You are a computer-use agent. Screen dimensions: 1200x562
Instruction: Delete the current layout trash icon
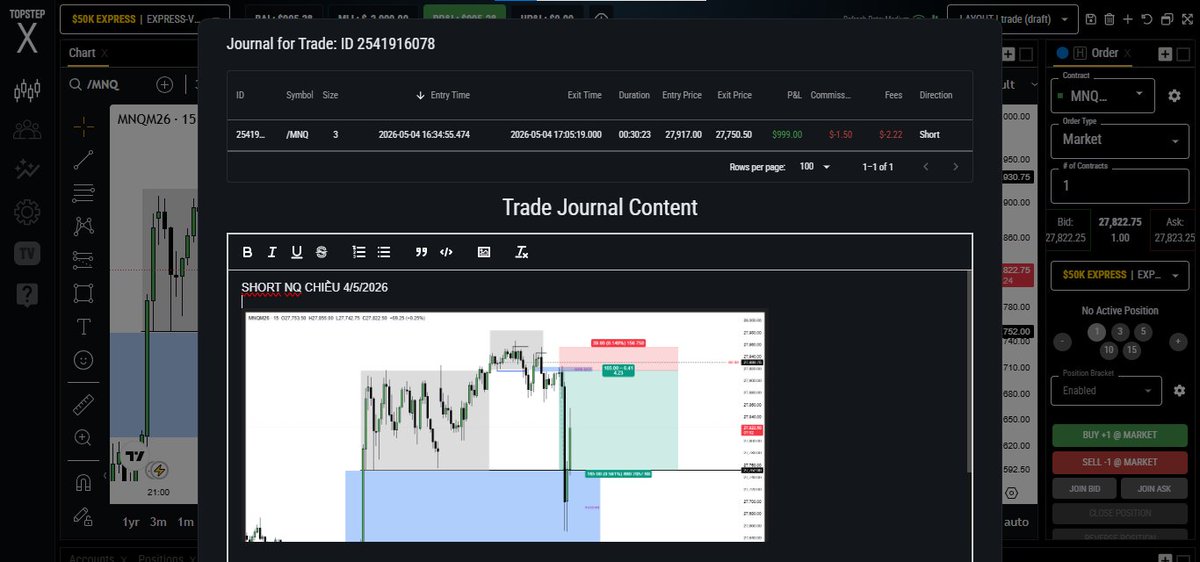[x=1110, y=19]
